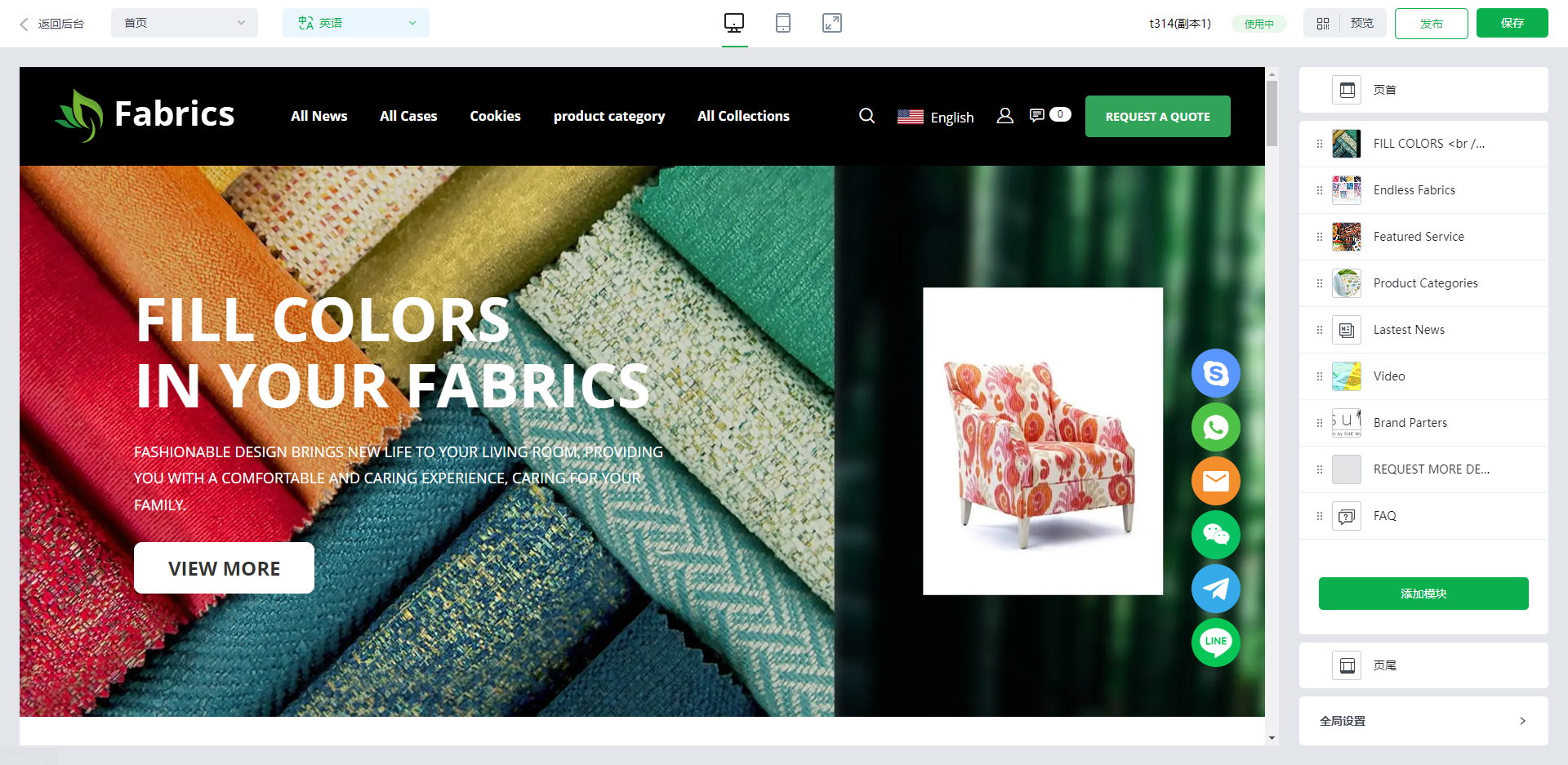Select the Lastest News module
This screenshot has height=765, width=1568.
click(1423, 330)
